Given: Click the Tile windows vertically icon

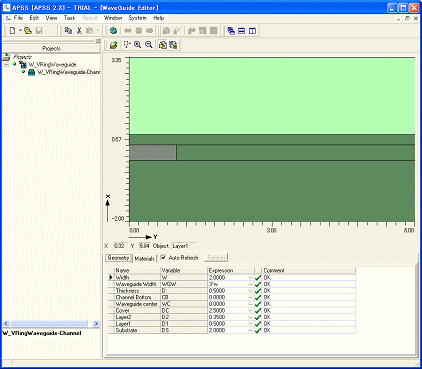Looking at the screenshot, I should (253, 31).
